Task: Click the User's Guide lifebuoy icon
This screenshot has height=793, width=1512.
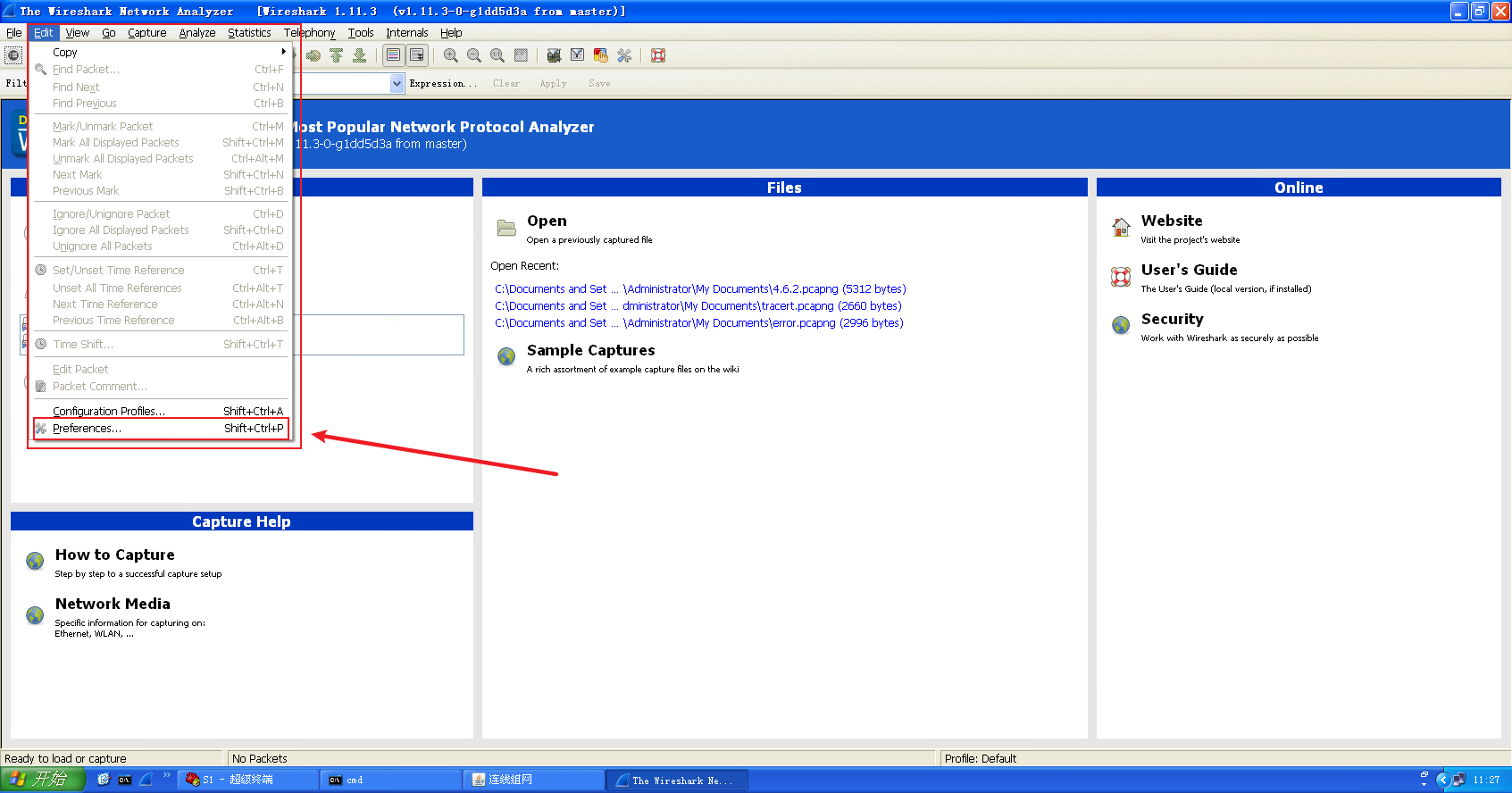Action: click(1121, 277)
